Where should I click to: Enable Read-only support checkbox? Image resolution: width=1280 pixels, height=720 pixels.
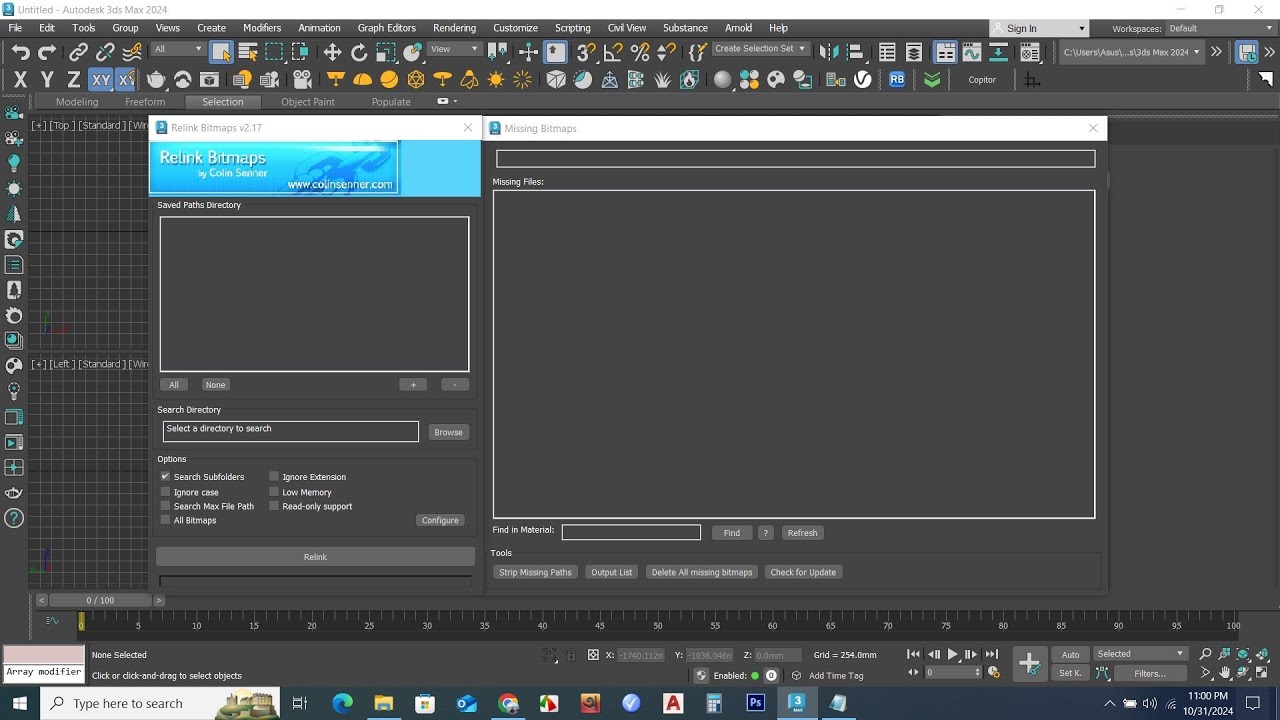274,506
